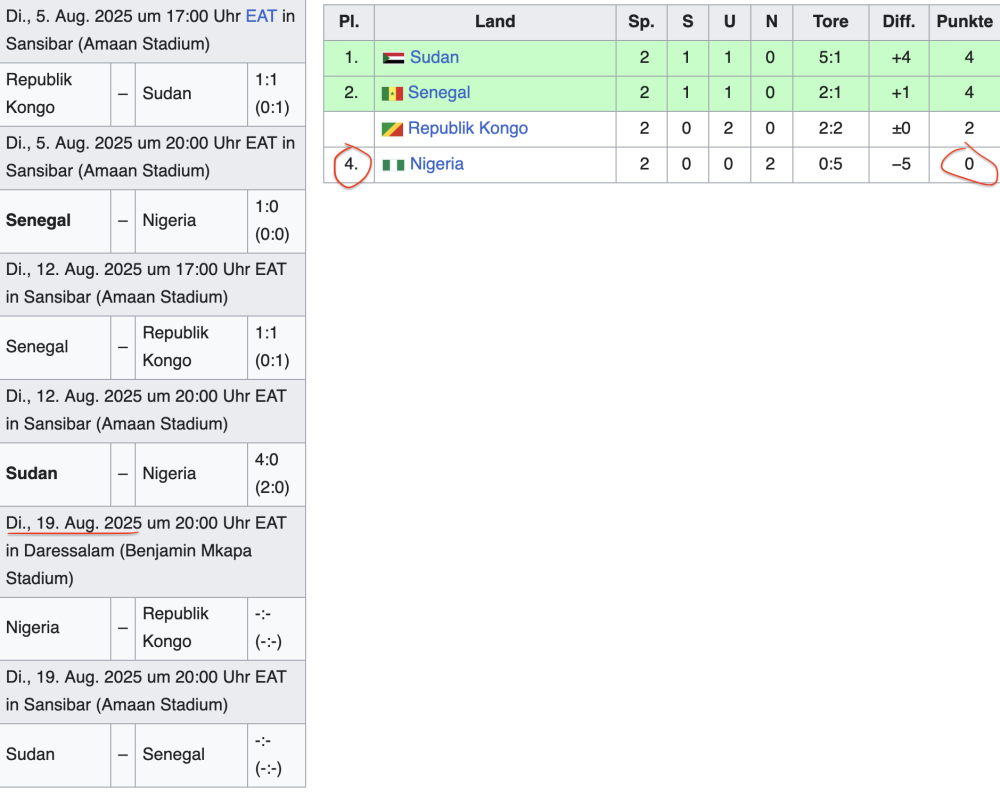Open the Sudan link in standings

[x=434, y=57]
